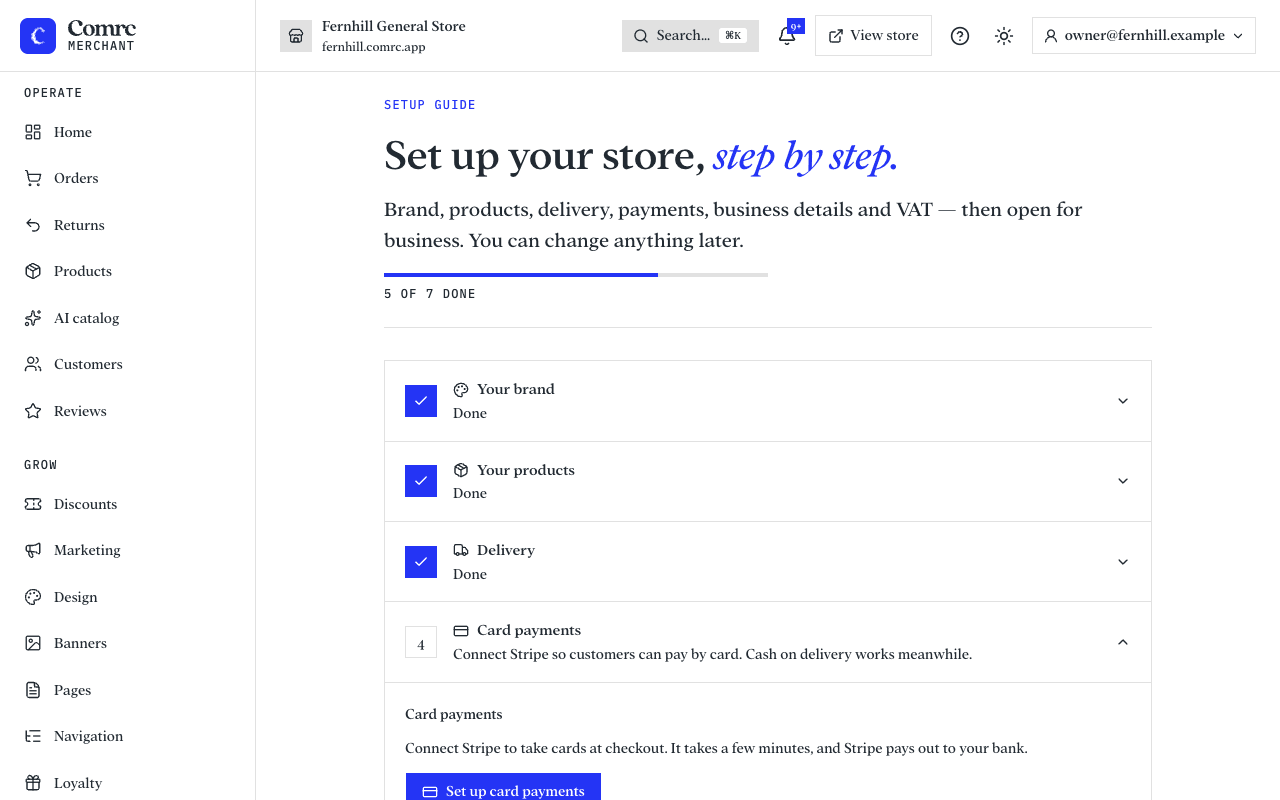Click the Search field
The height and width of the screenshot is (800, 1280).
pyautogui.click(x=690, y=36)
